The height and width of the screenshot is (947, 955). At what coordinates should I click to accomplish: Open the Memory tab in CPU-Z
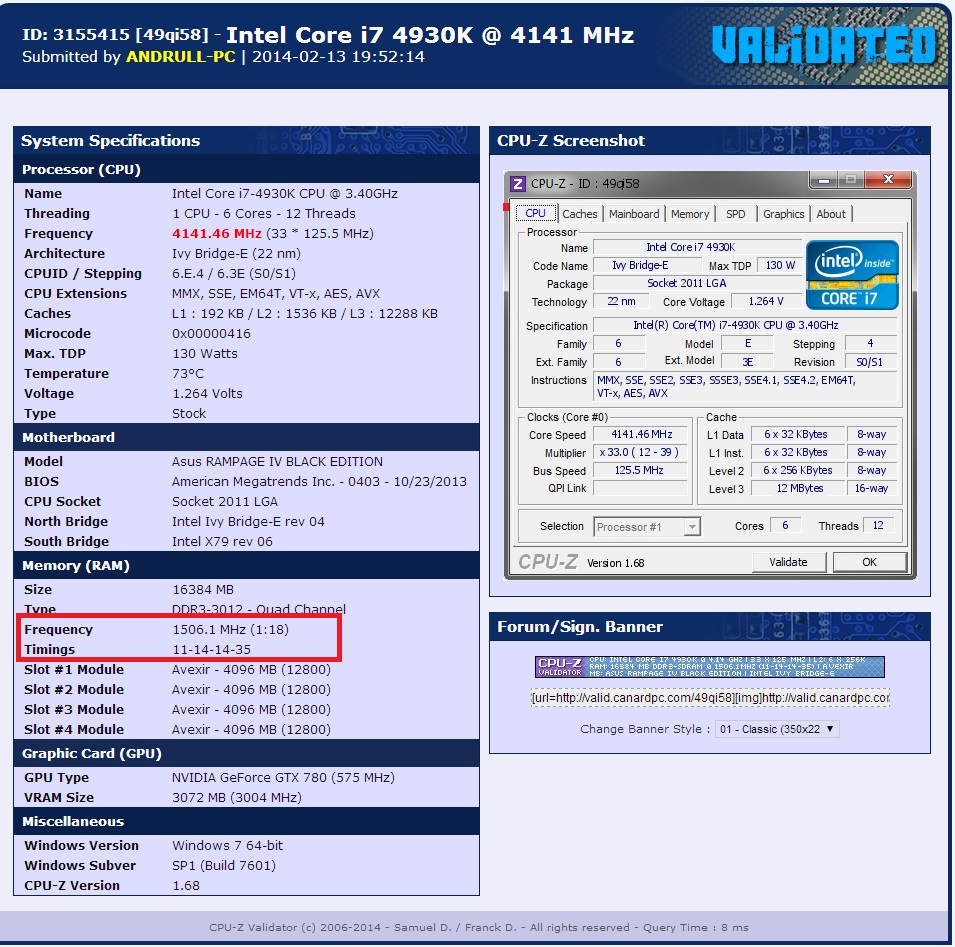pos(690,214)
